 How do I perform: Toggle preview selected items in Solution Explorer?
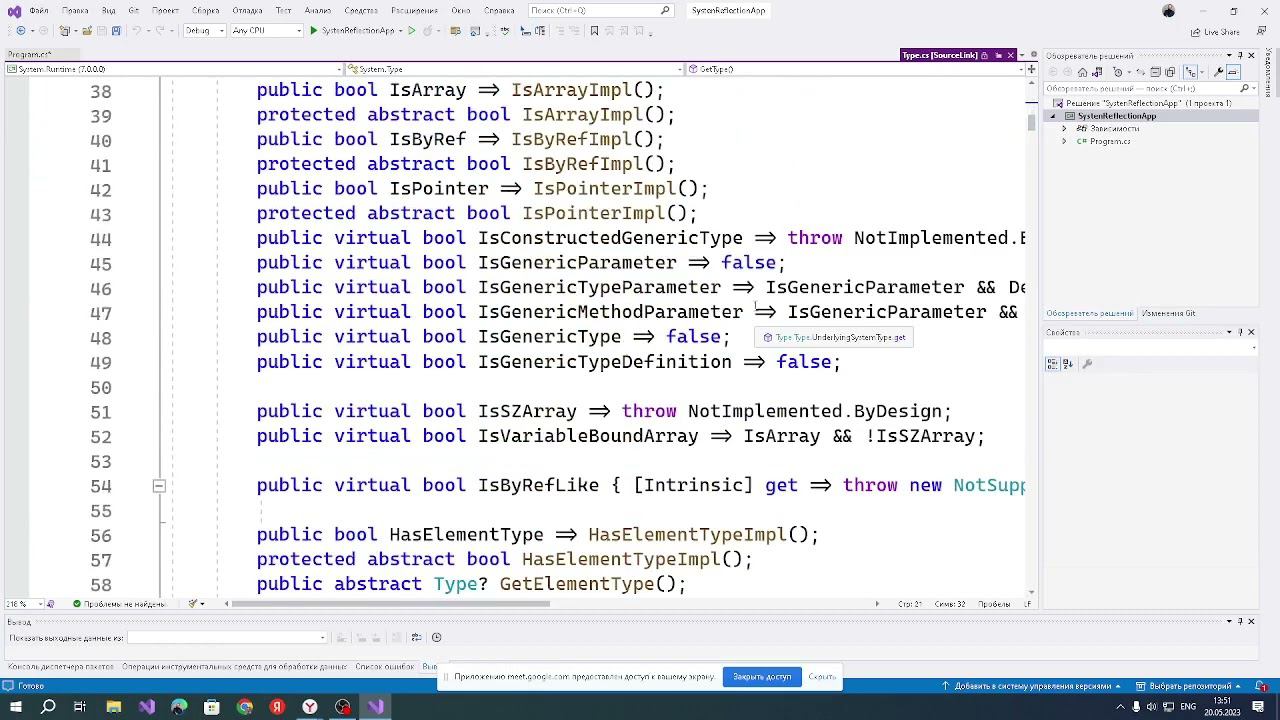click(1233, 72)
